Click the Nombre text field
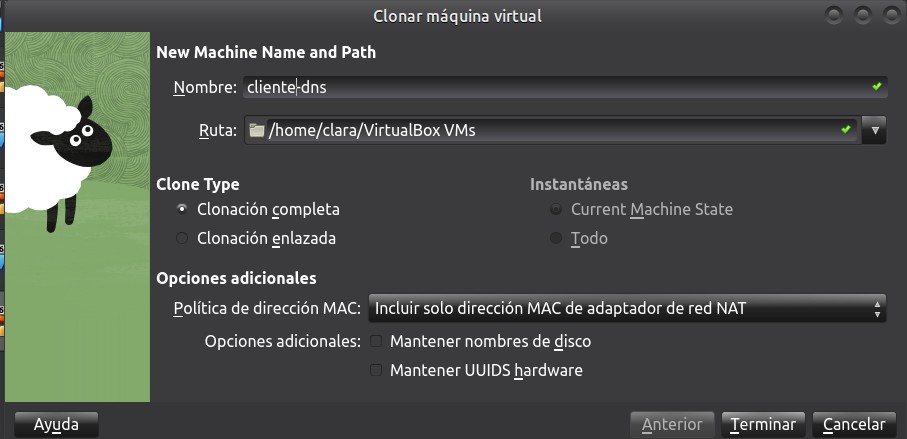This screenshot has height=439, width=907. [x=550, y=87]
